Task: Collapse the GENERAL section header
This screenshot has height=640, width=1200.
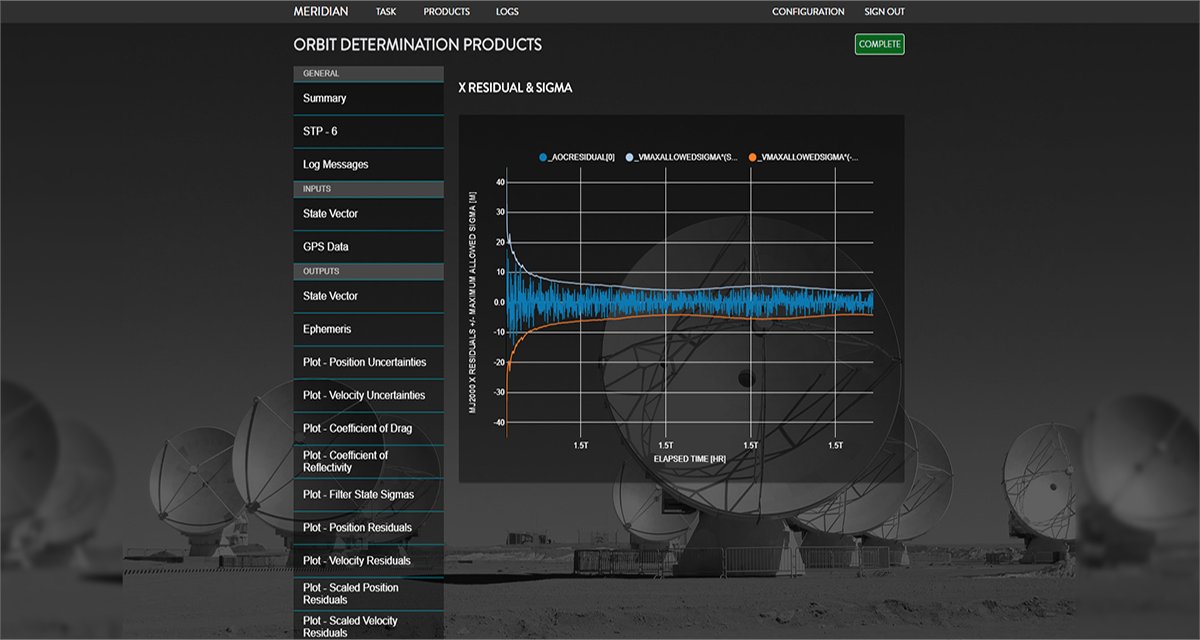Action: (x=366, y=73)
